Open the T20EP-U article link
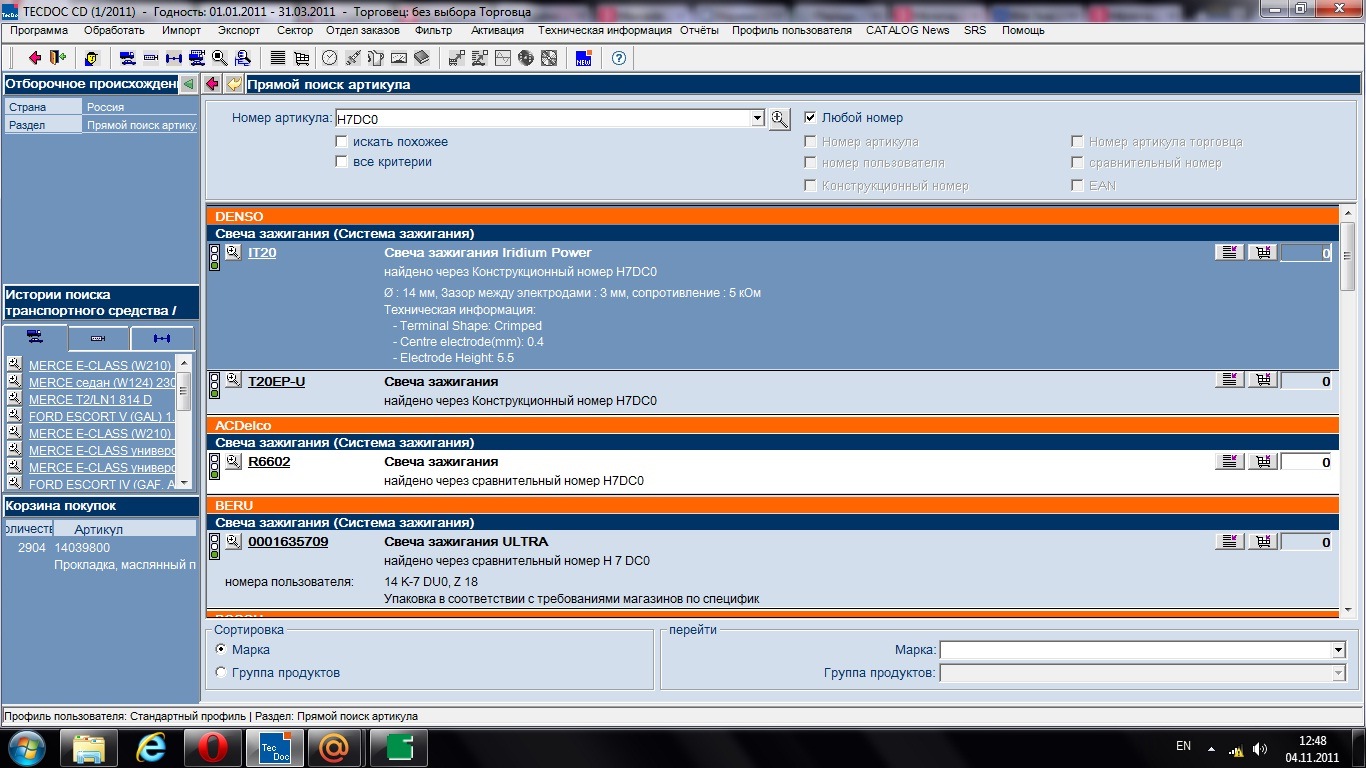1366x768 pixels. point(276,381)
